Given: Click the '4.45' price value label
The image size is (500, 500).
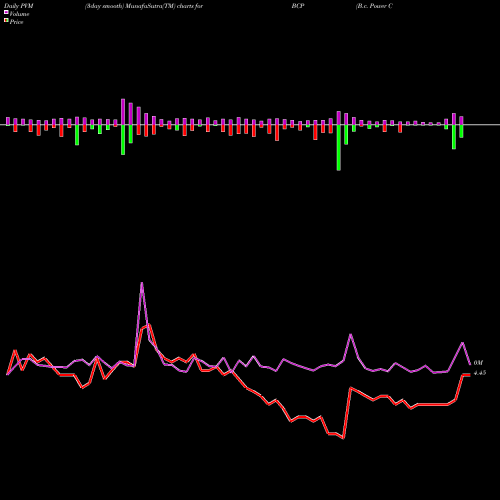Looking at the screenshot, I should [480, 373].
